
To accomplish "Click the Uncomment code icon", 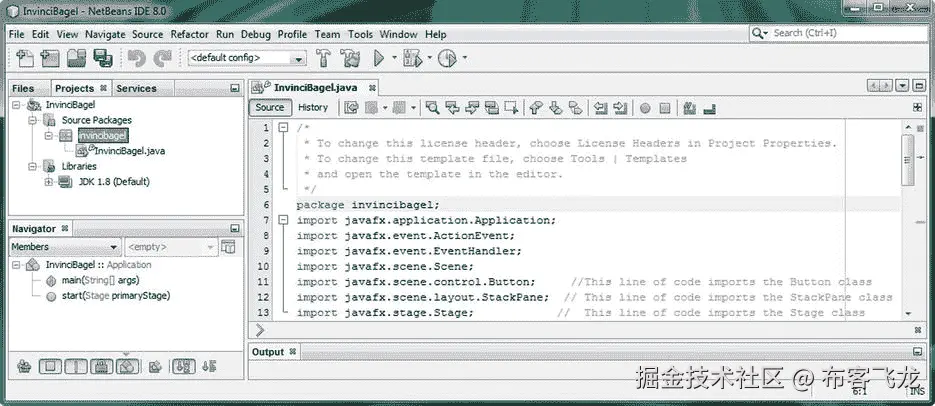I will tap(709, 108).
